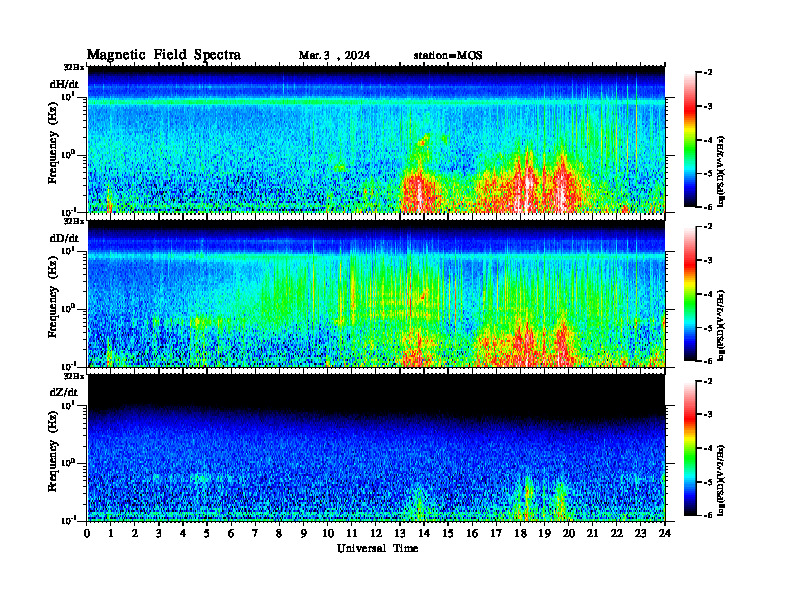Click hour 14 on the time axis

click(424, 534)
